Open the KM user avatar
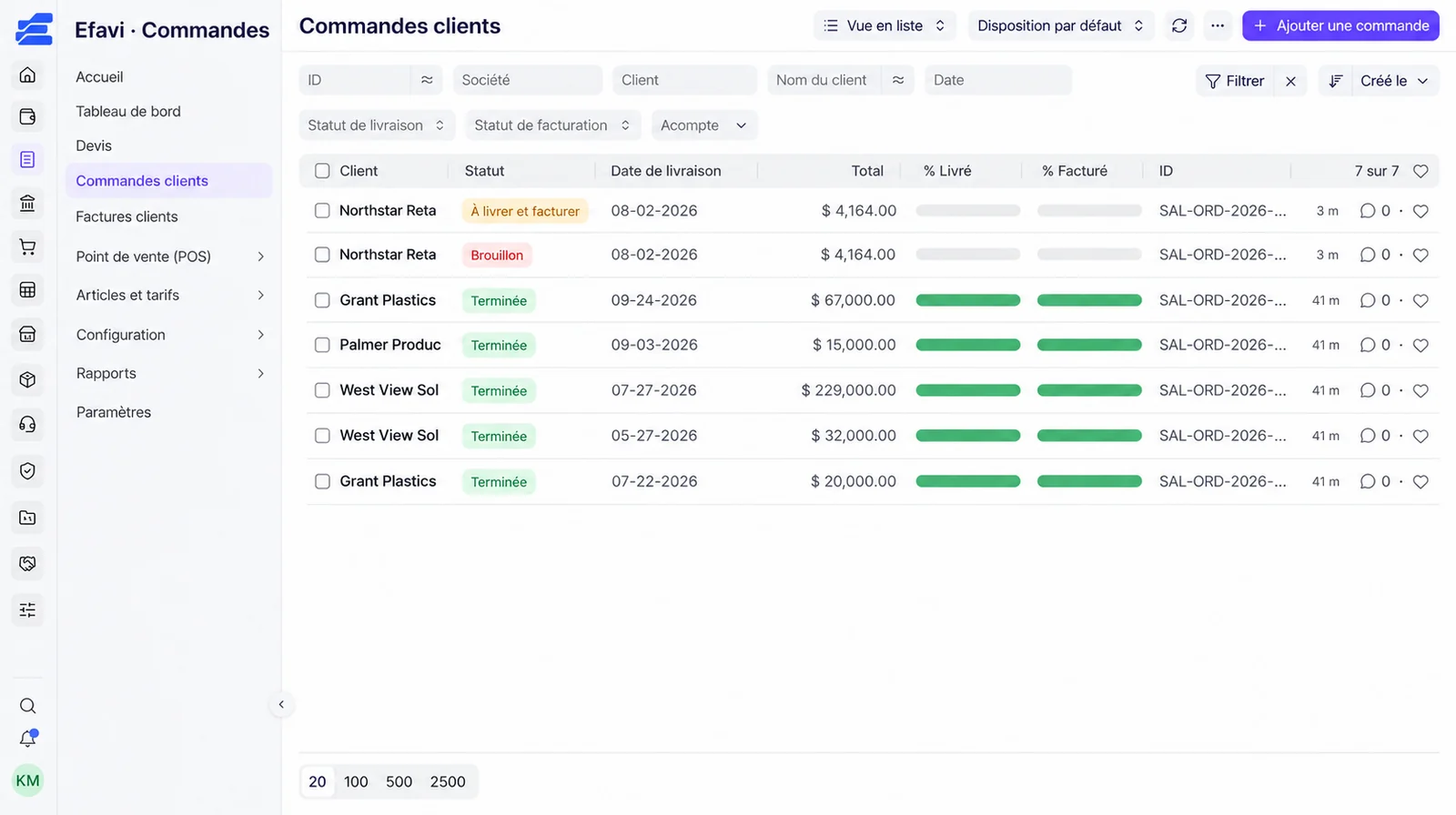The image size is (1456, 815). pos(27,780)
